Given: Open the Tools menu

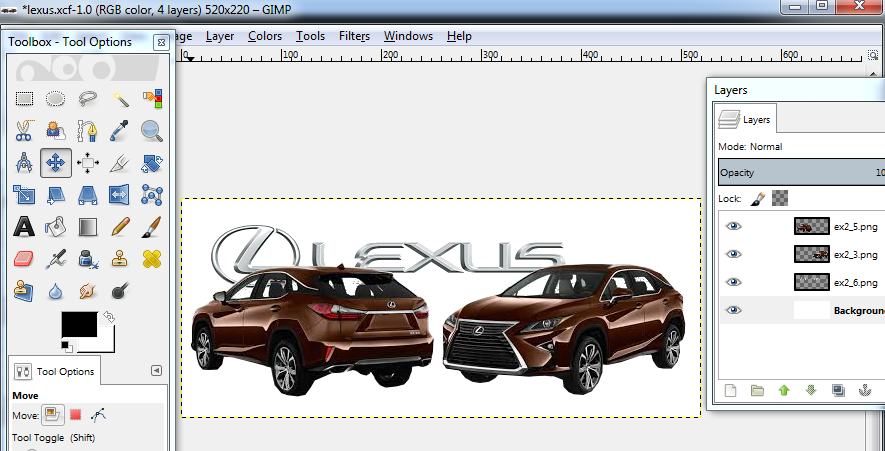Looking at the screenshot, I should [310, 36].
